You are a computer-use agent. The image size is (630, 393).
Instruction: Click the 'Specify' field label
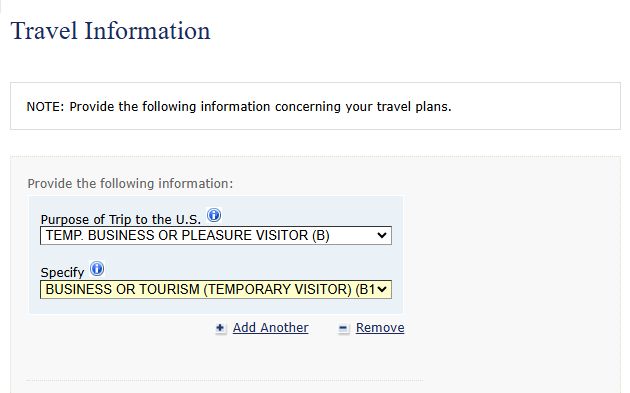(62, 272)
